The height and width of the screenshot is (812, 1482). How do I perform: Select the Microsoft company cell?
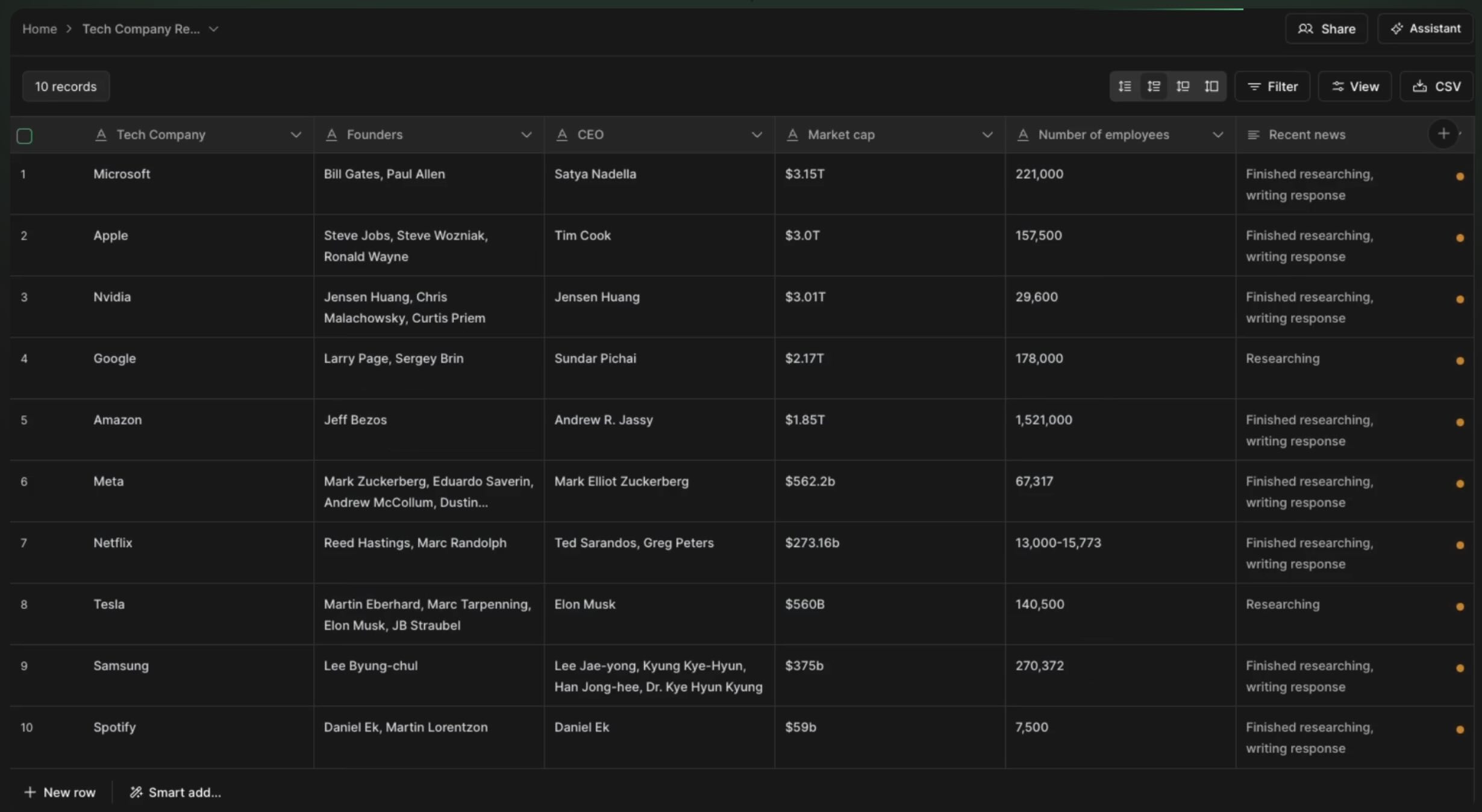pyautogui.click(x=198, y=184)
